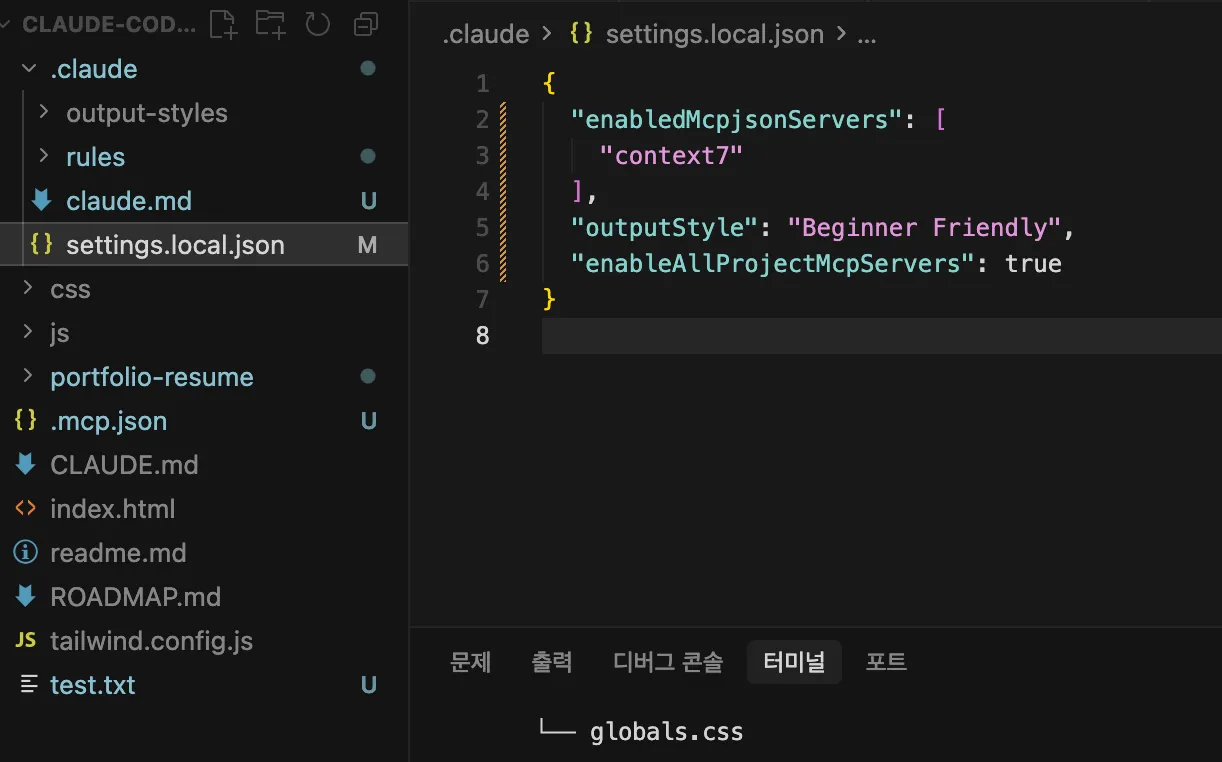Select settings.local.json in the file tree
This screenshot has height=762, width=1222.
[x=204, y=245]
